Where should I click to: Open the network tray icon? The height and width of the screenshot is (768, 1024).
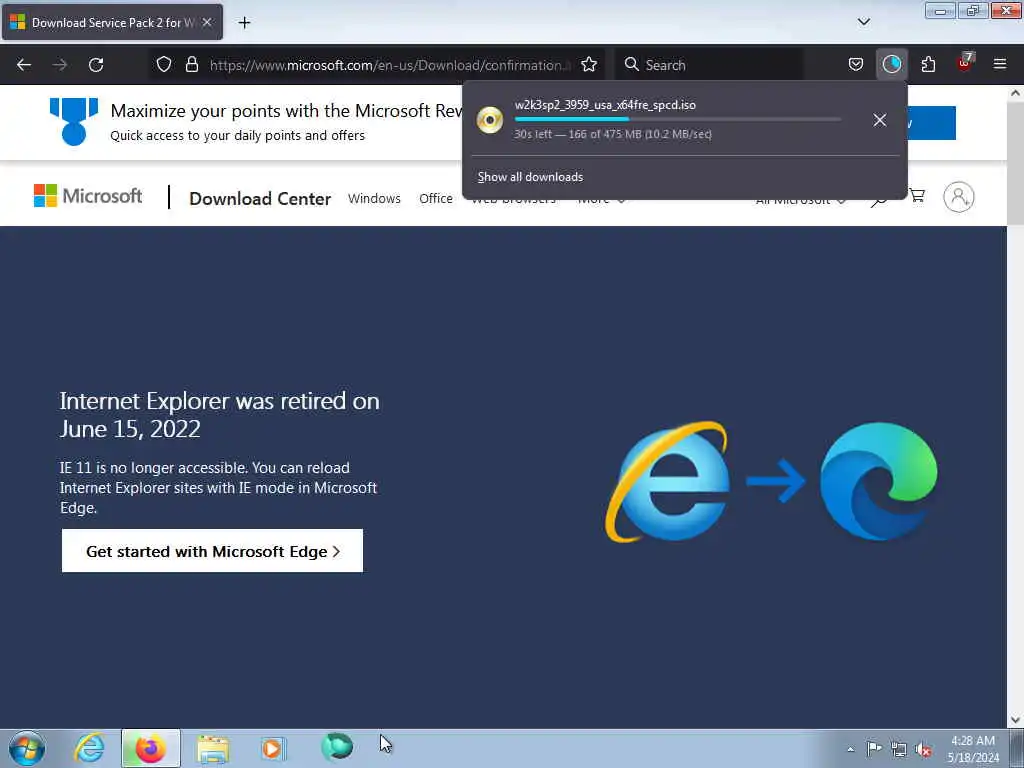(x=899, y=750)
